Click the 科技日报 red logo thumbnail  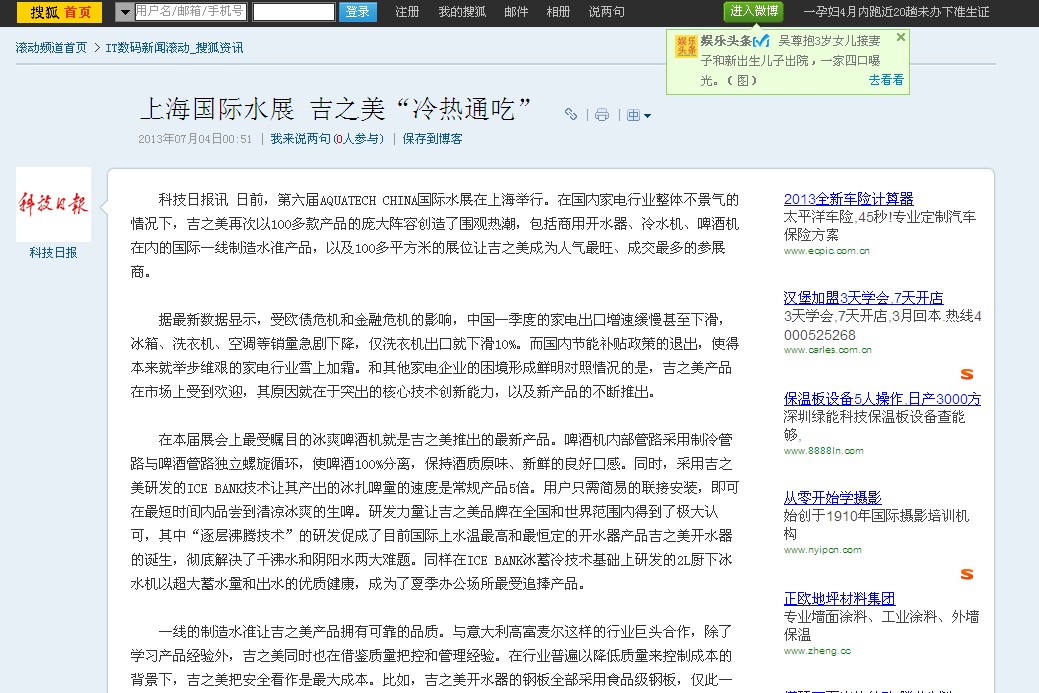pos(53,204)
